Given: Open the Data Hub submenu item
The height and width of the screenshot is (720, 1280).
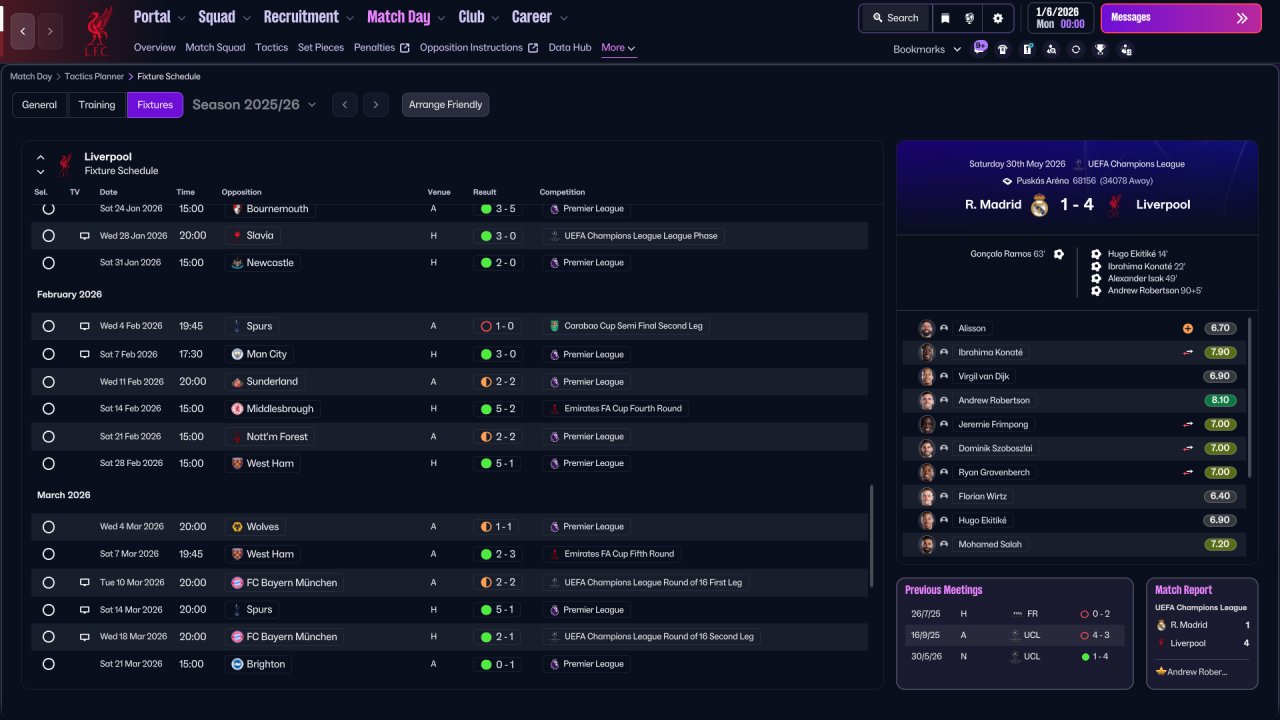Looking at the screenshot, I should [570, 48].
